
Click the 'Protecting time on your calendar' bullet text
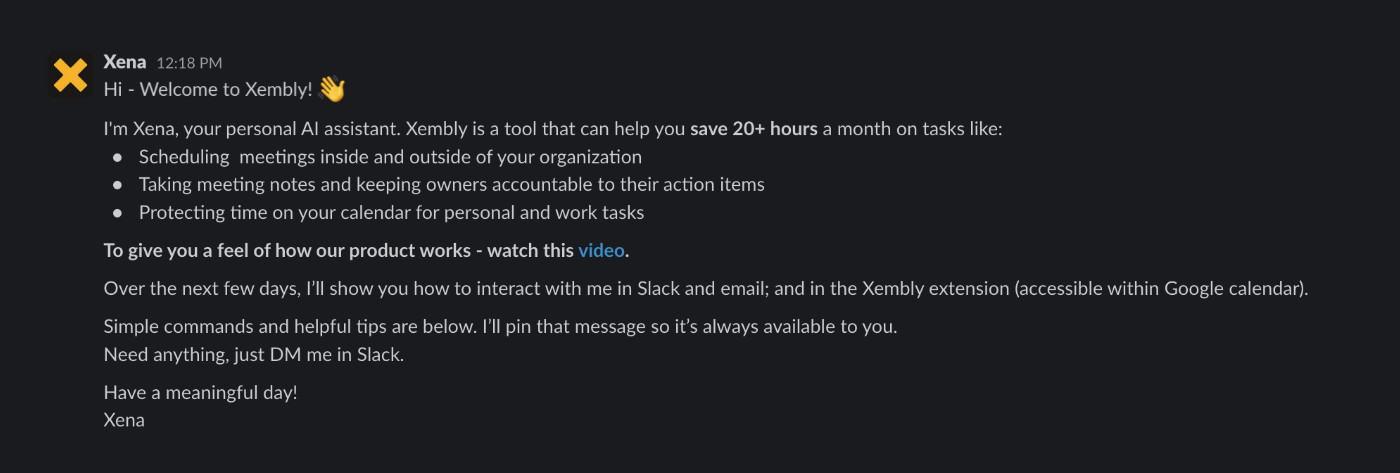391,212
